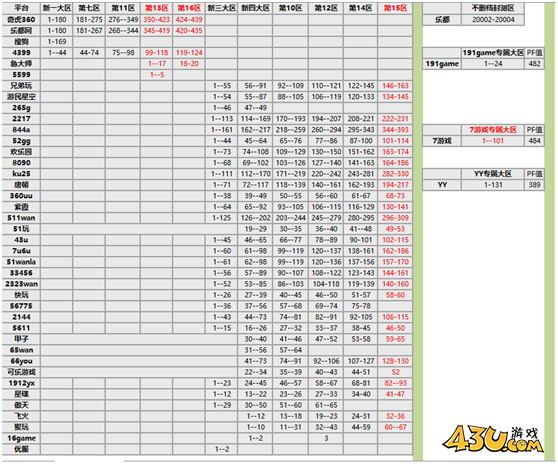The width and height of the screenshot is (558, 464).
Task: Select the 可乐游戏 red cell showing 52
Action: coord(395,372)
